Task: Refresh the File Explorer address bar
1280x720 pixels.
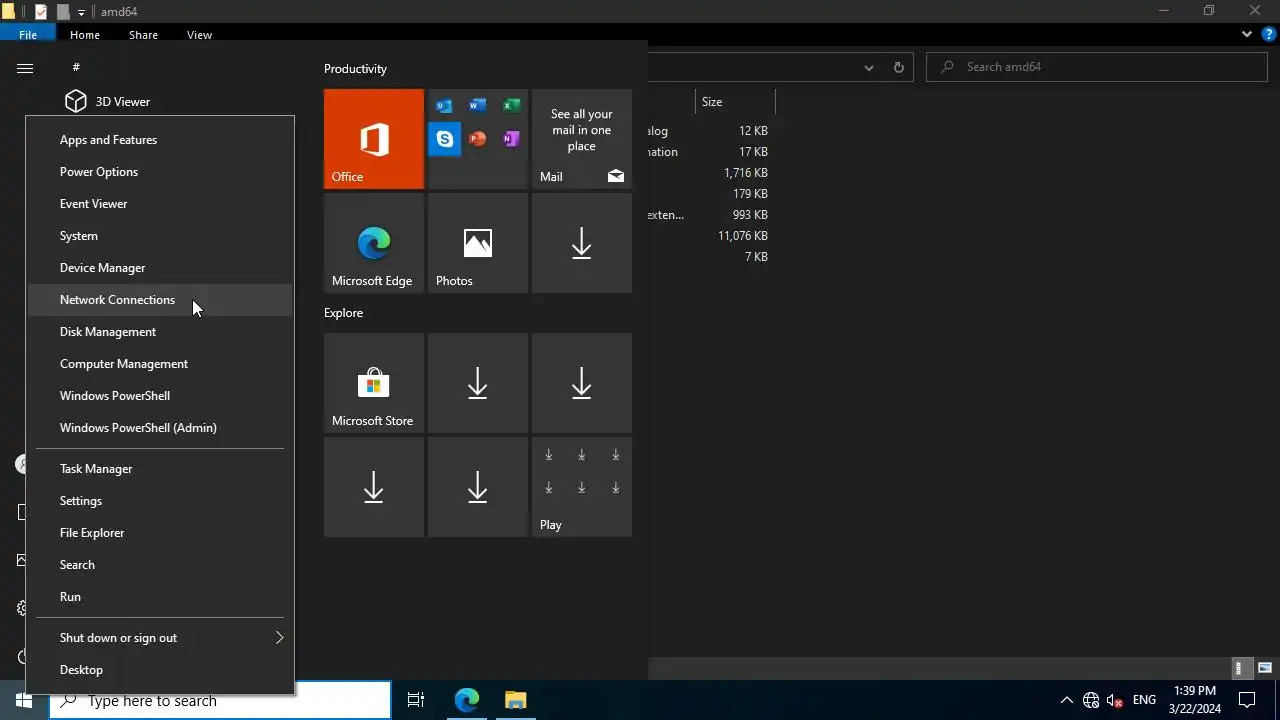Action: click(x=898, y=67)
